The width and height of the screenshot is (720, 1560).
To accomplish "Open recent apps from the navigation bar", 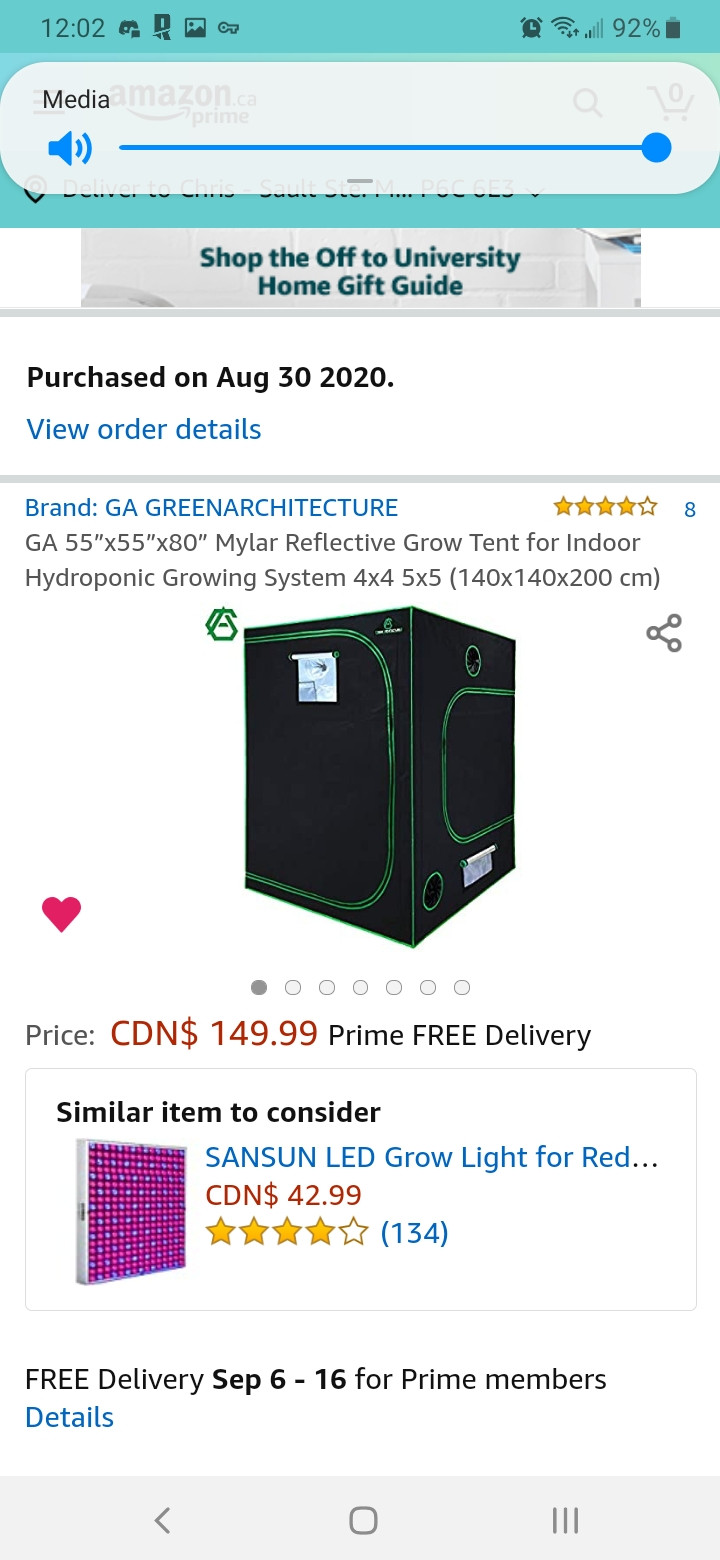I will coord(565,1520).
